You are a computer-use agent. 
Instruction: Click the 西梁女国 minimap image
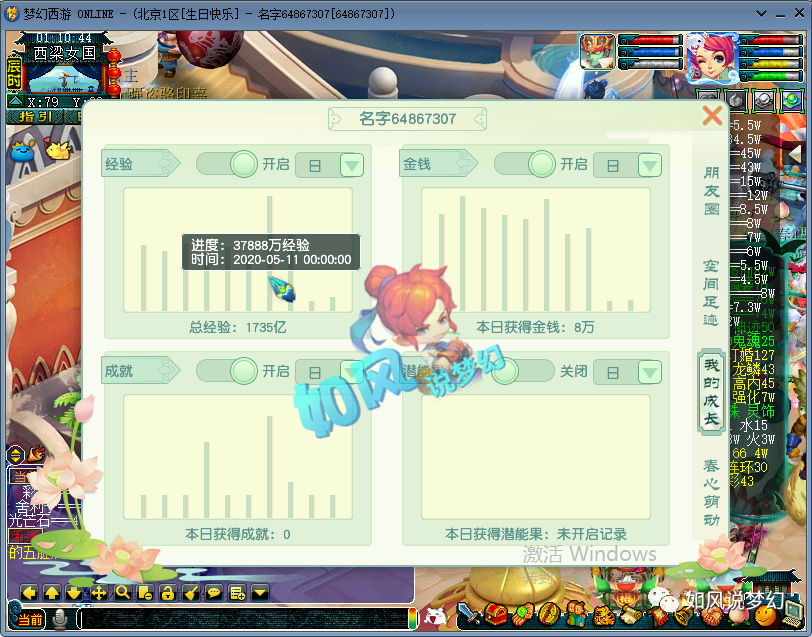click(x=64, y=78)
